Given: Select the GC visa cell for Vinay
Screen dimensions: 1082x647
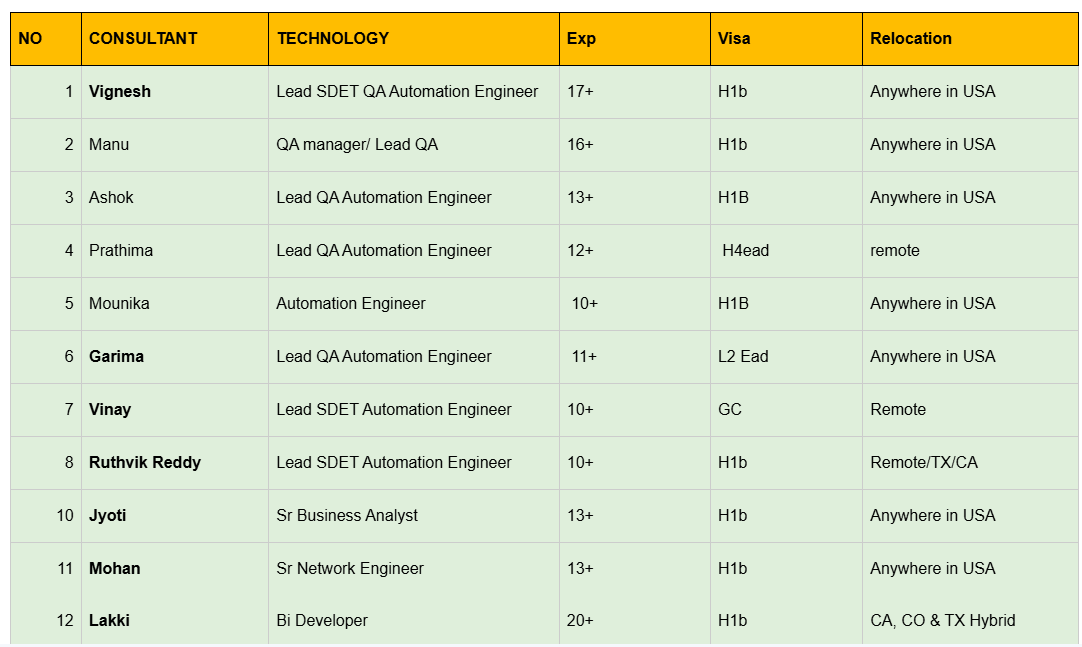Looking at the screenshot, I should (x=730, y=410).
